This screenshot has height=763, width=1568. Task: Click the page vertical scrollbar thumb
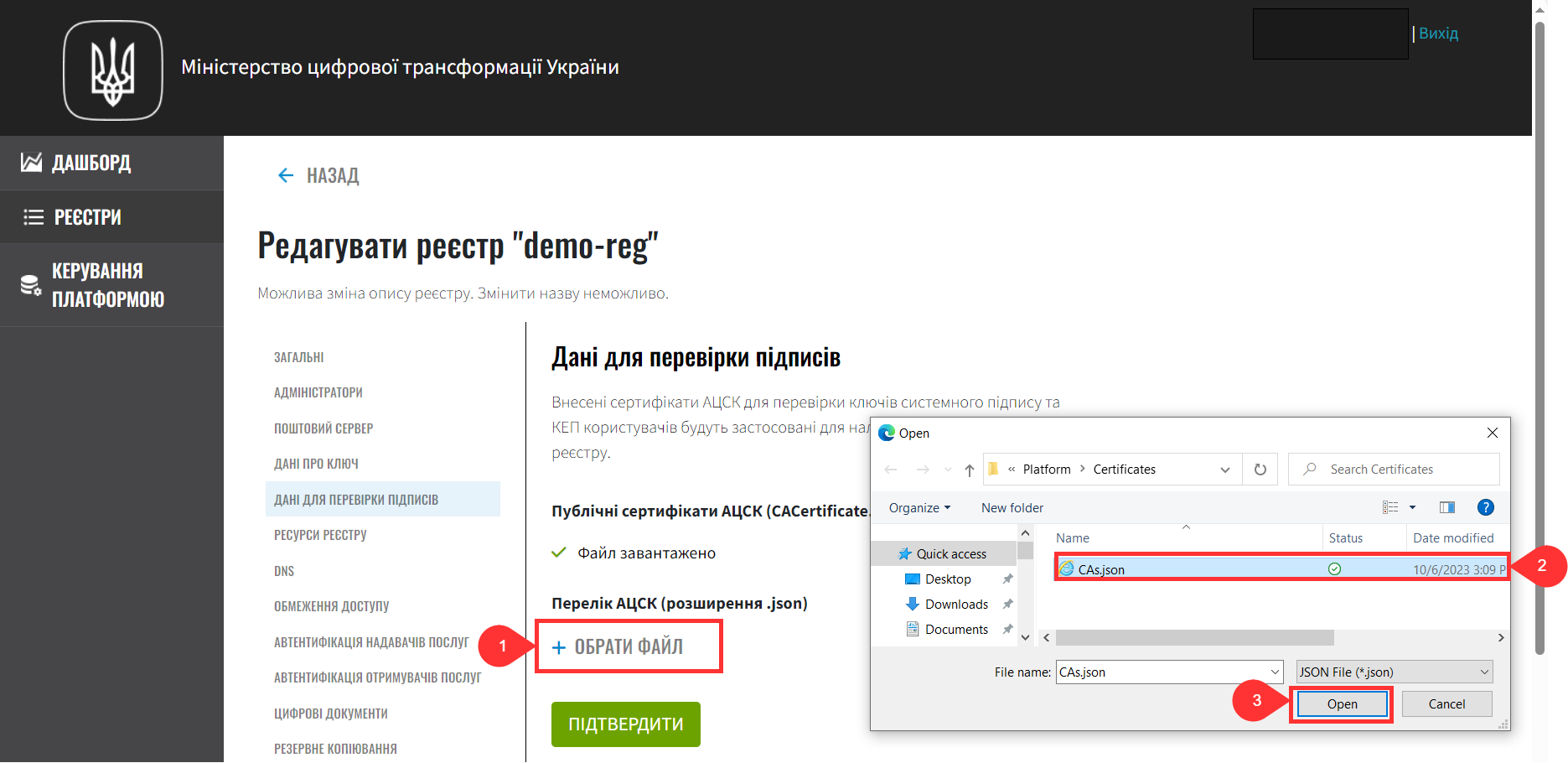[x=1540, y=338]
